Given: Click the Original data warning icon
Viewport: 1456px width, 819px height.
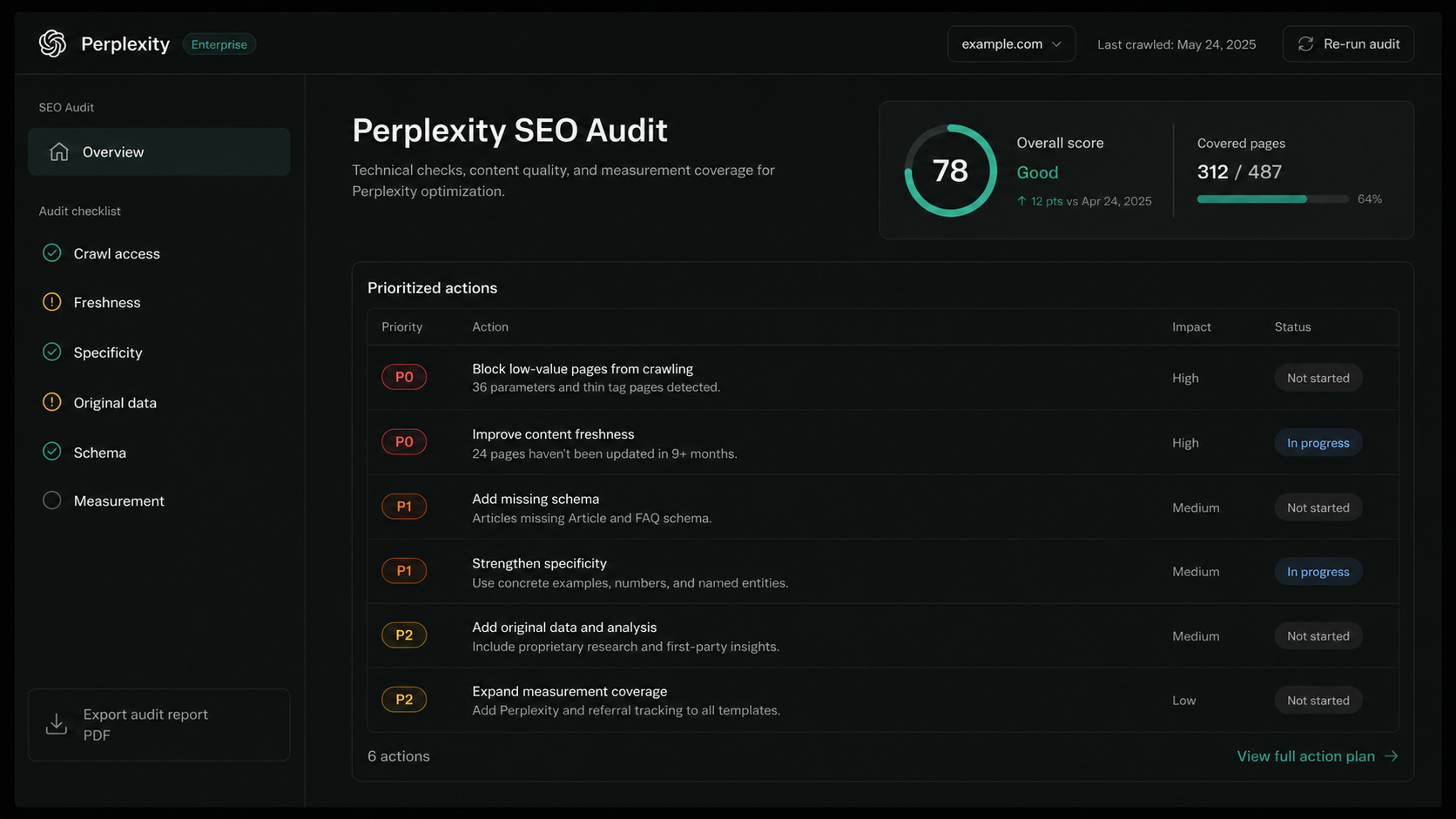Looking at the screenshot, I should [x=52, y=402].
